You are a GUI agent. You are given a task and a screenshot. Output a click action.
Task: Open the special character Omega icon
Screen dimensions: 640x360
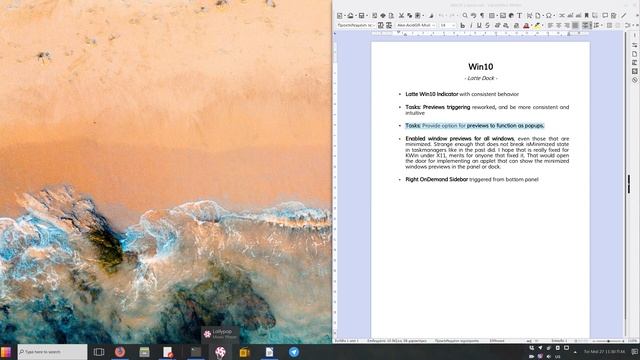click(549, 16)
